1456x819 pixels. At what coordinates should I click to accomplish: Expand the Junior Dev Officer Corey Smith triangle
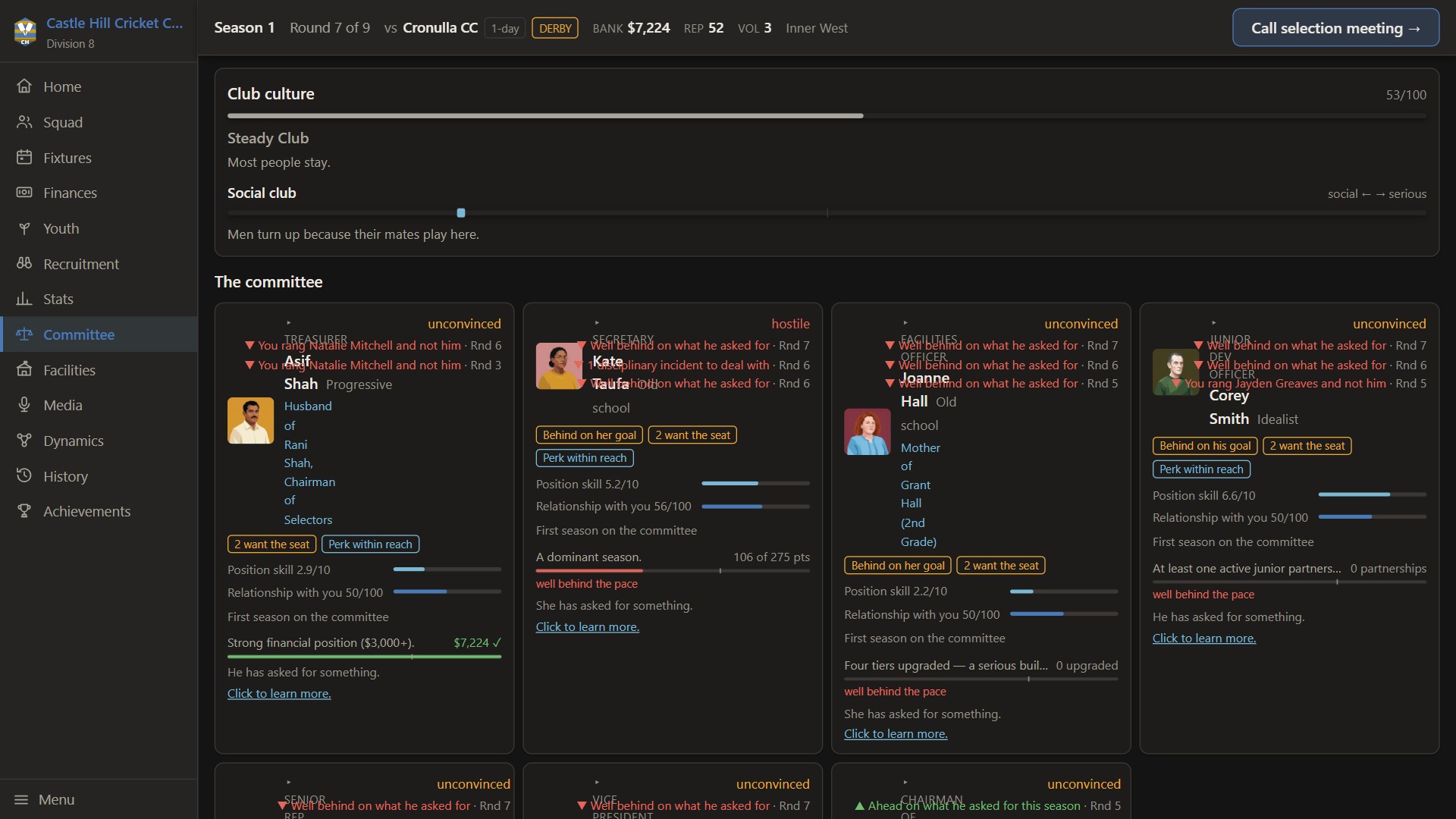[1214, 323]
